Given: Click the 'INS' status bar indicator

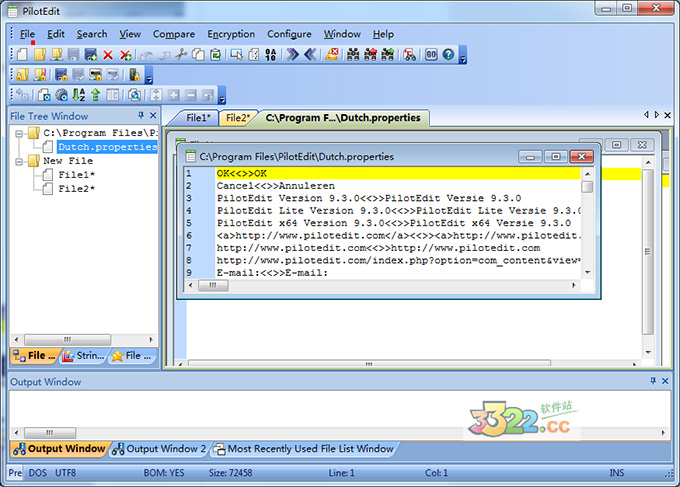Looking at the screenshot, I should coord(617,473).
